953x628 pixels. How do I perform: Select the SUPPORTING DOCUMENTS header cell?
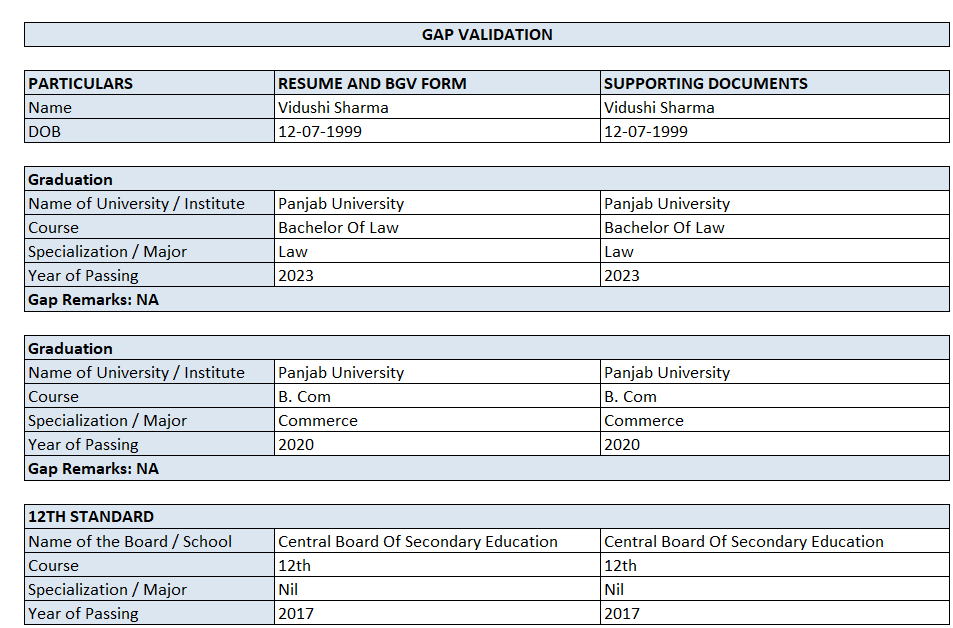[x=775, y=83]
